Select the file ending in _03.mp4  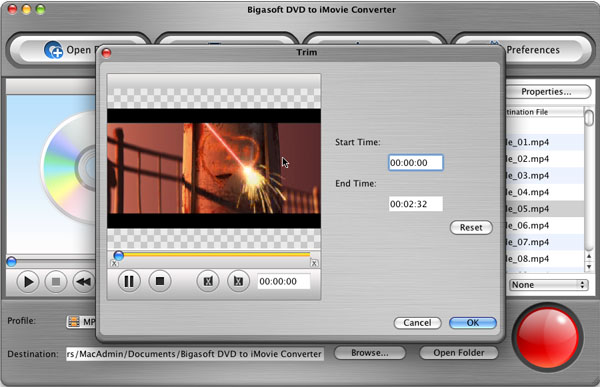pyautogui.click(x=545, y=176)
